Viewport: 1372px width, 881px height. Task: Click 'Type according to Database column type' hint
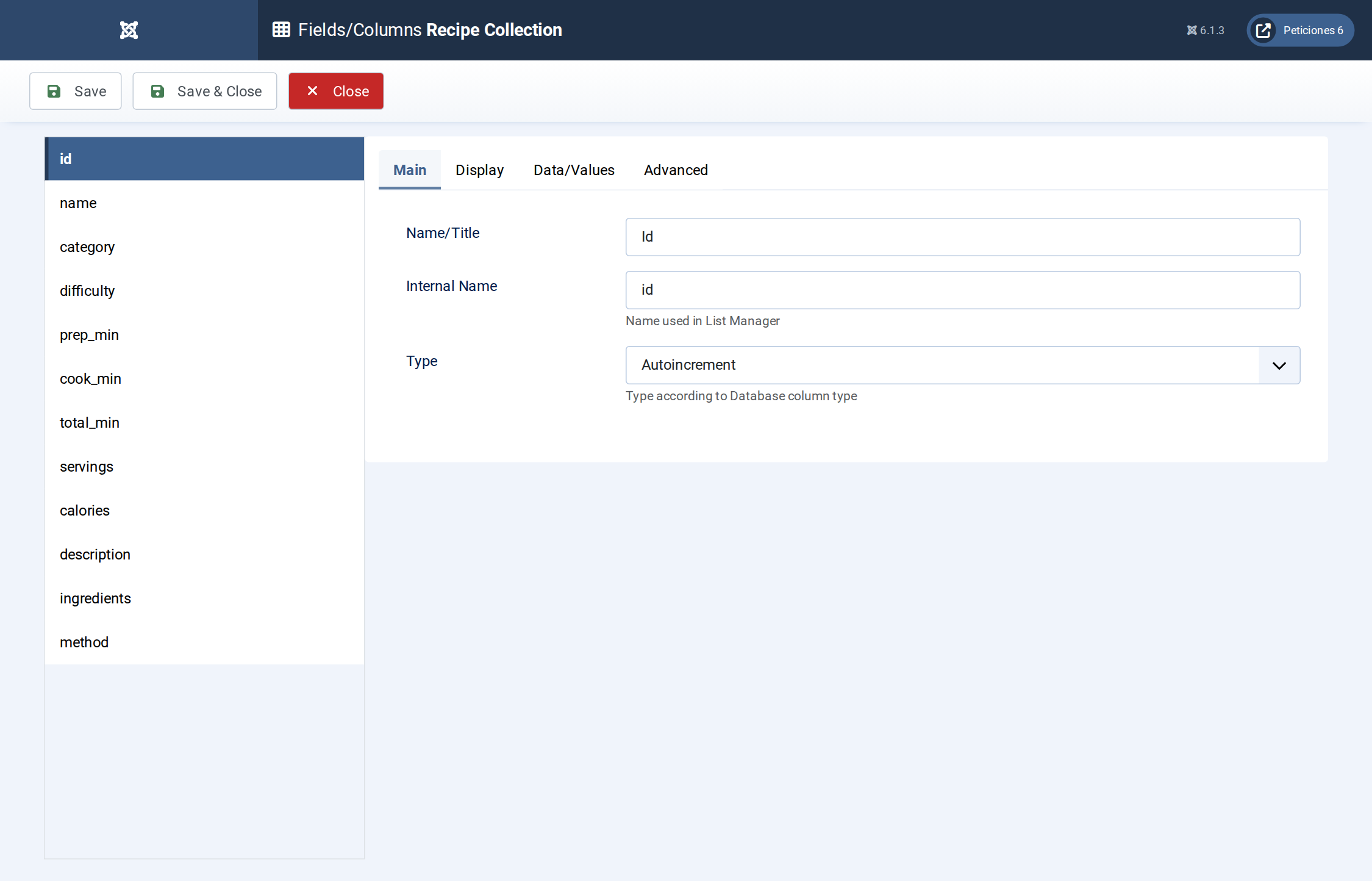[x=741, y=396]
